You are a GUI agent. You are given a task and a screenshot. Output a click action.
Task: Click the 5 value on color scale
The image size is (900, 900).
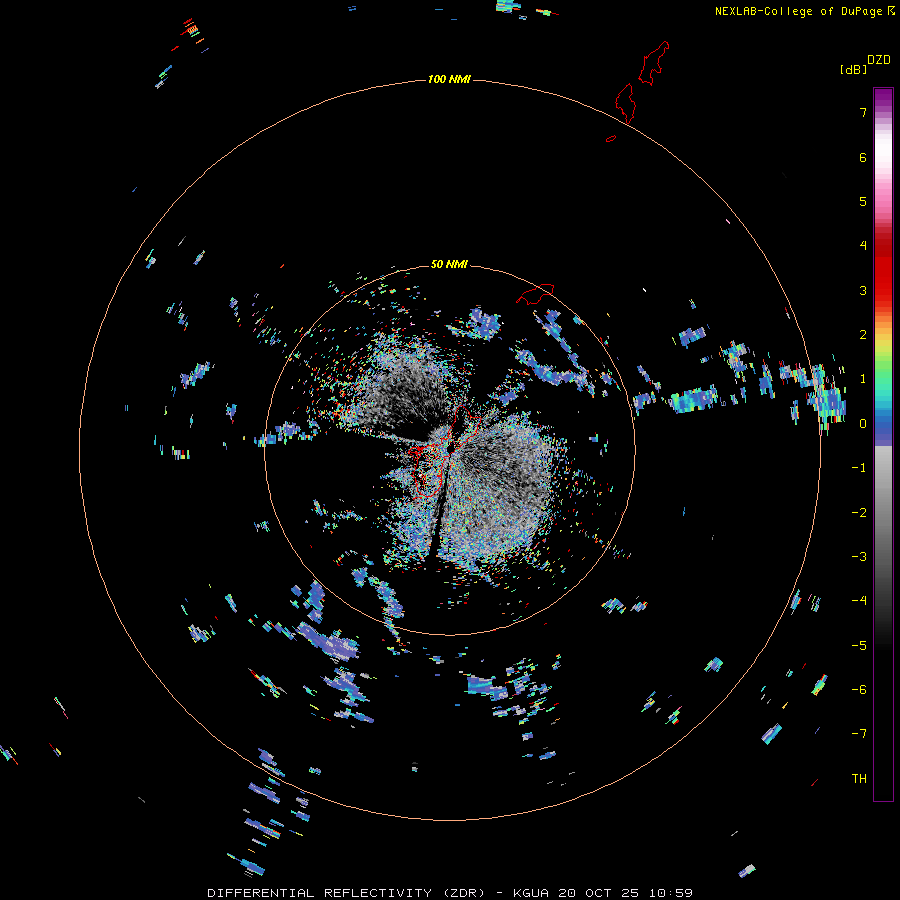[863, 201]
